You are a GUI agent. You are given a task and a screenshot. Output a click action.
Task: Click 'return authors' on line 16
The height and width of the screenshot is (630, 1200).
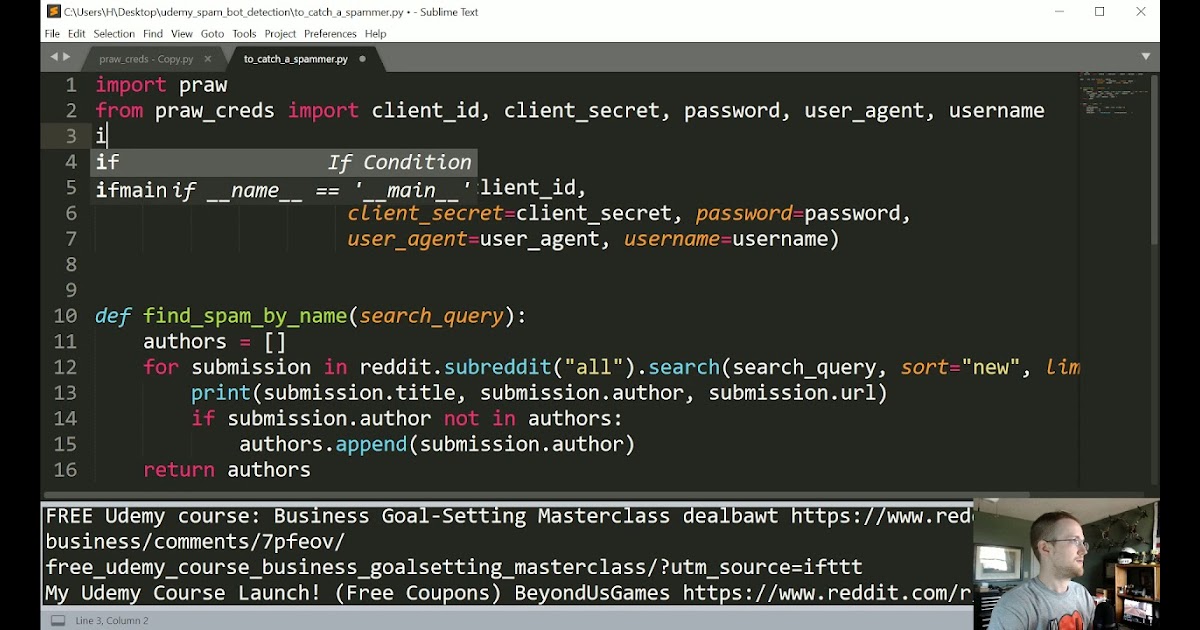(x=227, y=470)
